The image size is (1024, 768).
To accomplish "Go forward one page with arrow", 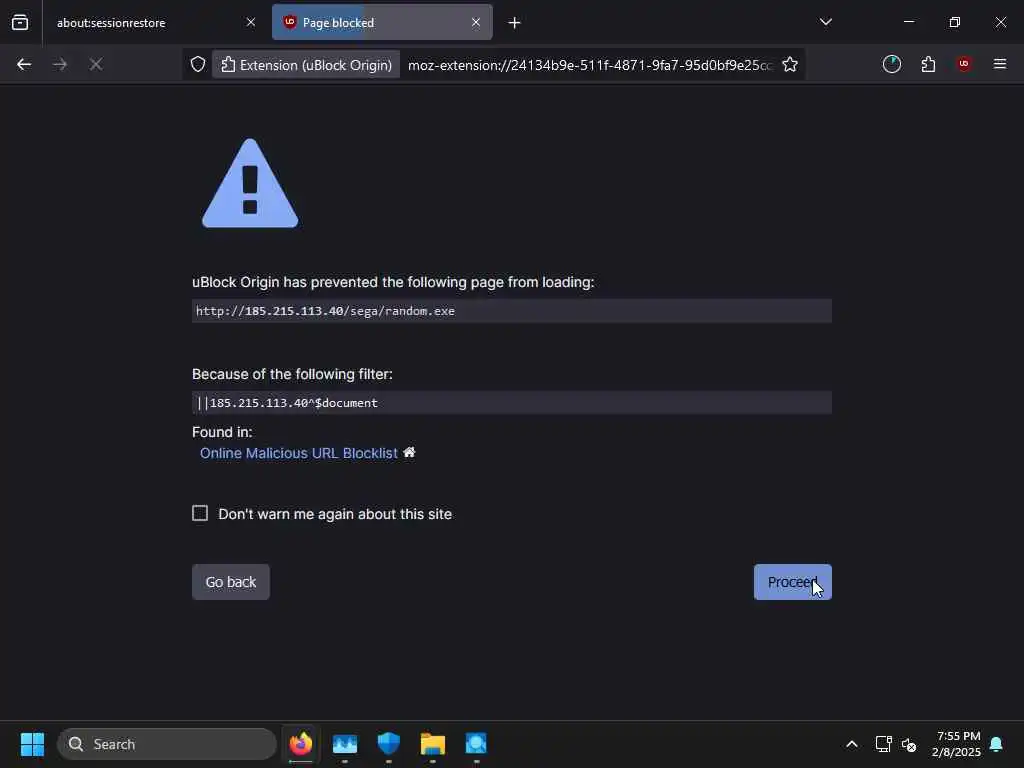I will pyautogui.click(x=60, y=64).
